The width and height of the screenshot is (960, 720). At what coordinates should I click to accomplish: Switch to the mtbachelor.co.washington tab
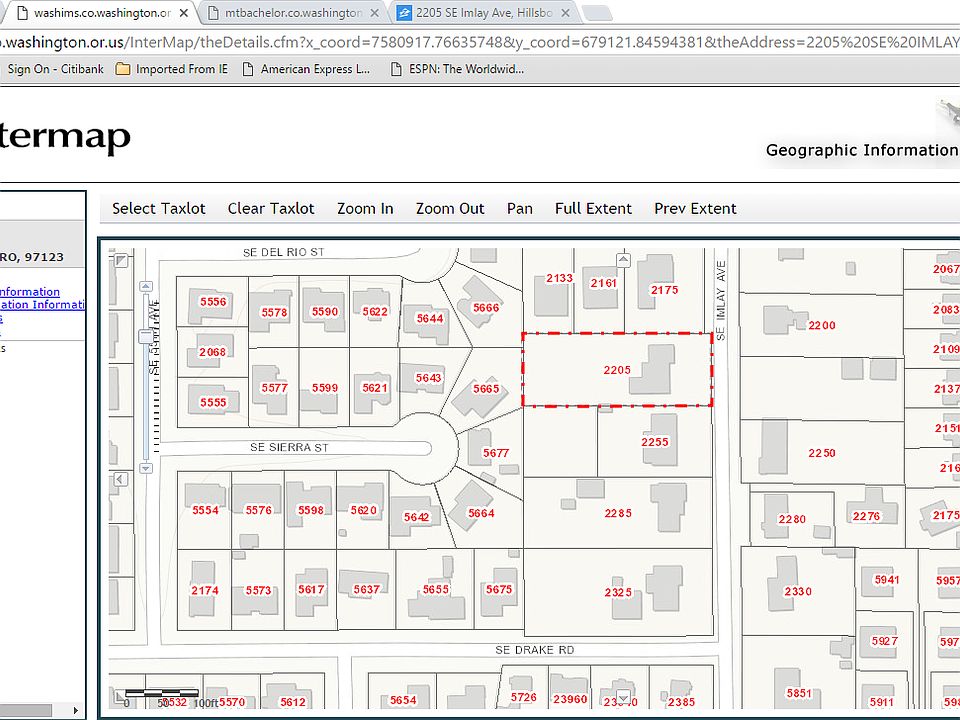tap(293, 13)
